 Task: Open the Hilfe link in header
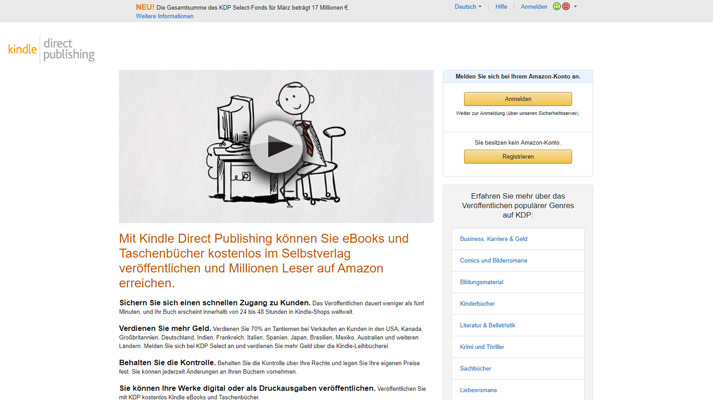click(x=501, y=7)
